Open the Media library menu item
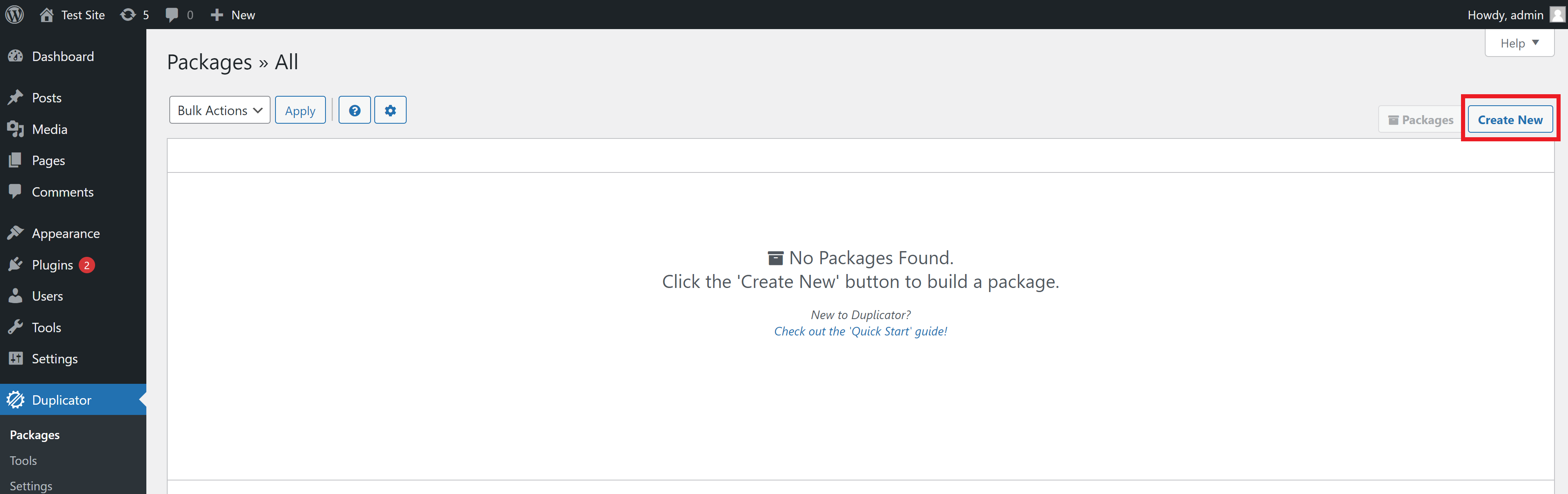The width and height of the screenshot is (1568, 494). click(x=49, y=129)
